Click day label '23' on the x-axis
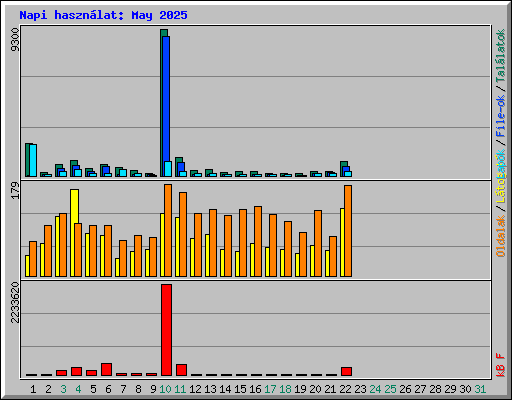 (x=361, y=389)
